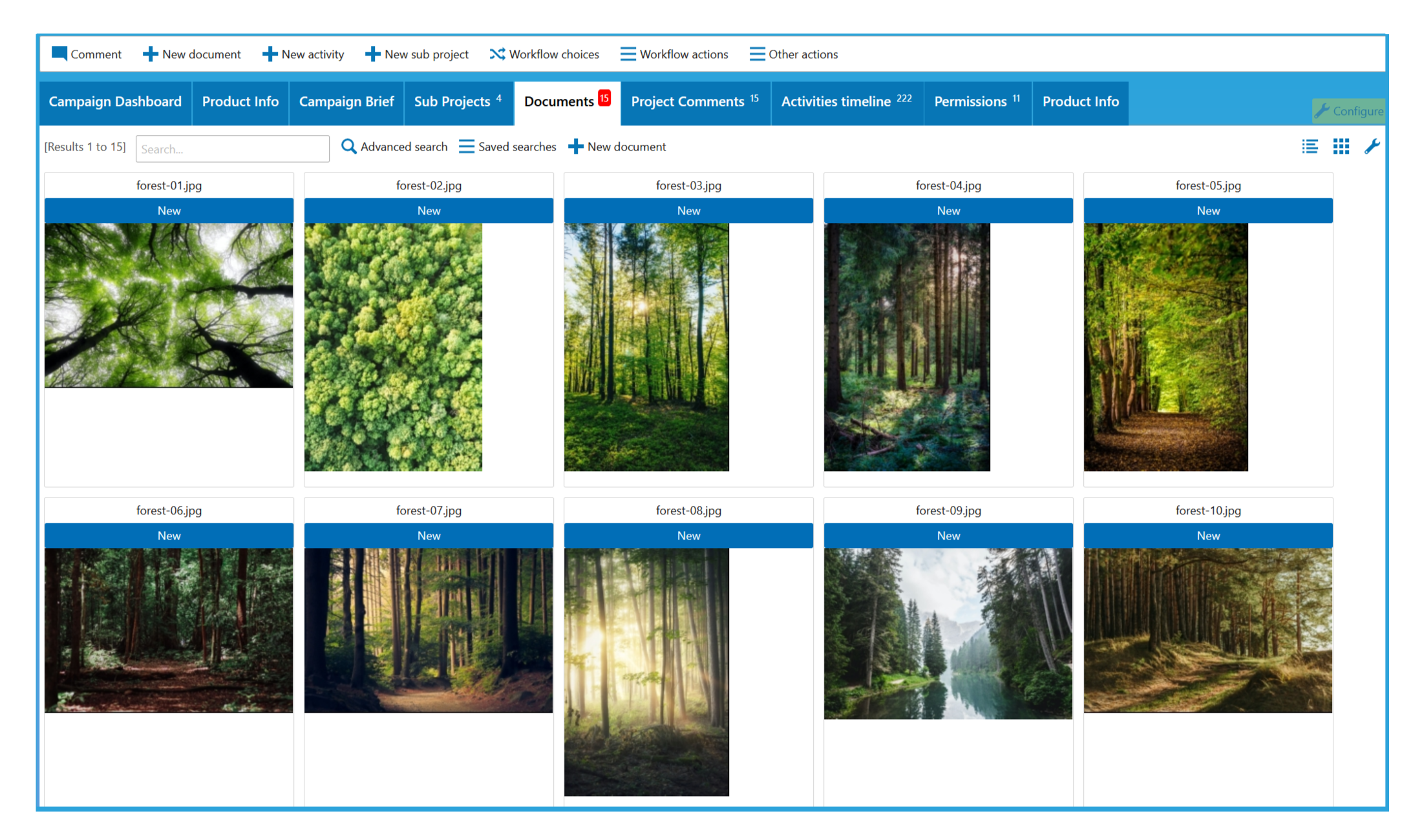Click the Results 1 to 15 counter
This screenshot has height=840, width=1422.
(x=85, y=147)
